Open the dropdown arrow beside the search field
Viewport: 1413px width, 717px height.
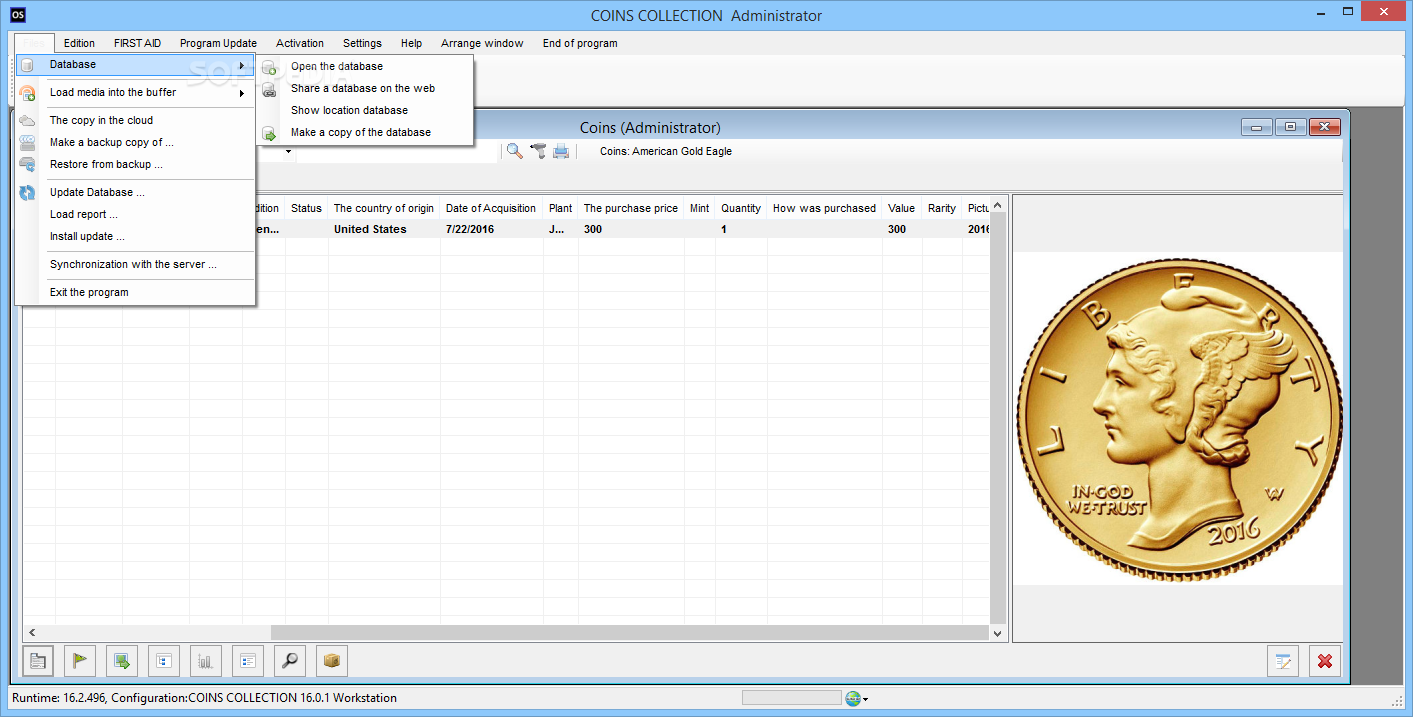[x=289, y=151]
